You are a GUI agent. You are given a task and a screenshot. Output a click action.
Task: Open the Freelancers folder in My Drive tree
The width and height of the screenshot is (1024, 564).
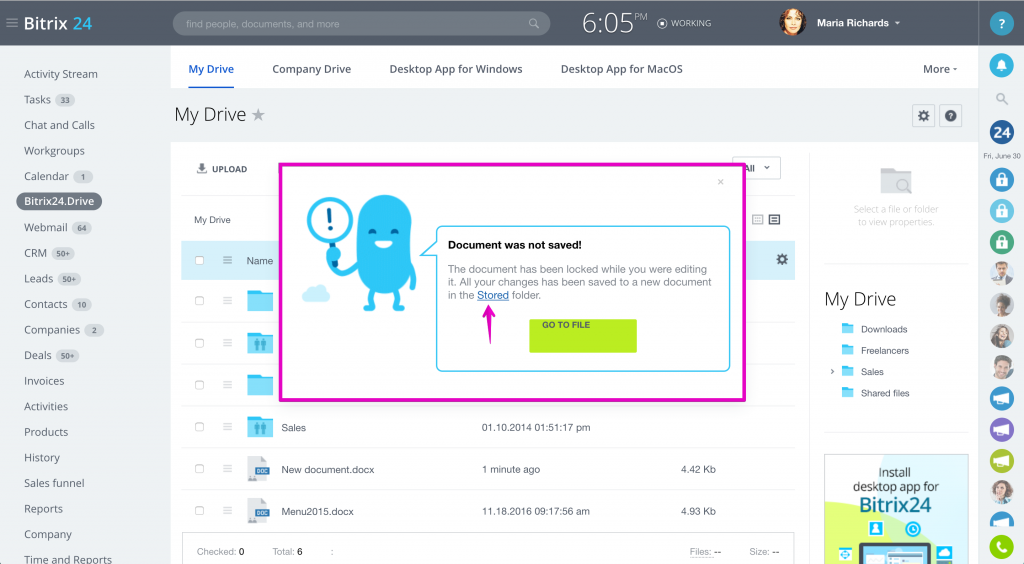(884, 351)
